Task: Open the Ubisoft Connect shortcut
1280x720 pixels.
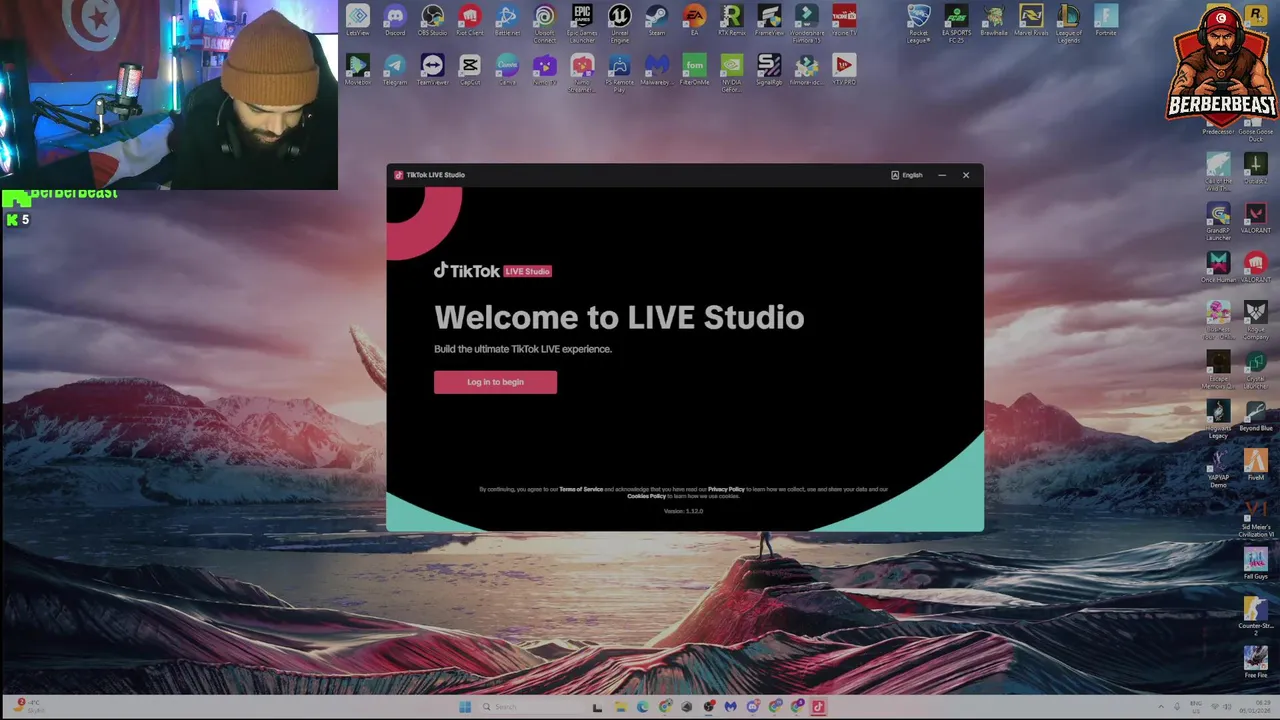Action: coord(544,23)
